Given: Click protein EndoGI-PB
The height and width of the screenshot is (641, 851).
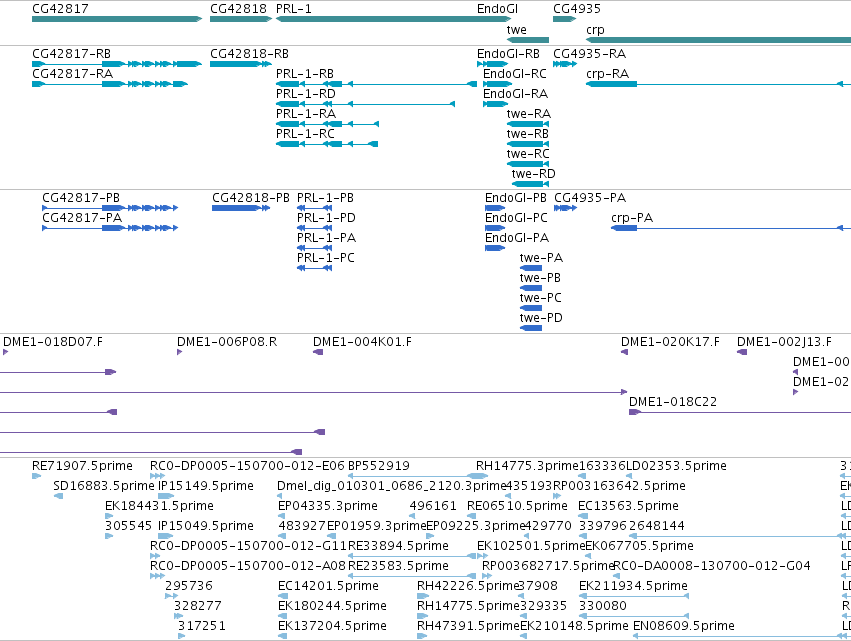Looking at the screenshot, I should (495, 208).
